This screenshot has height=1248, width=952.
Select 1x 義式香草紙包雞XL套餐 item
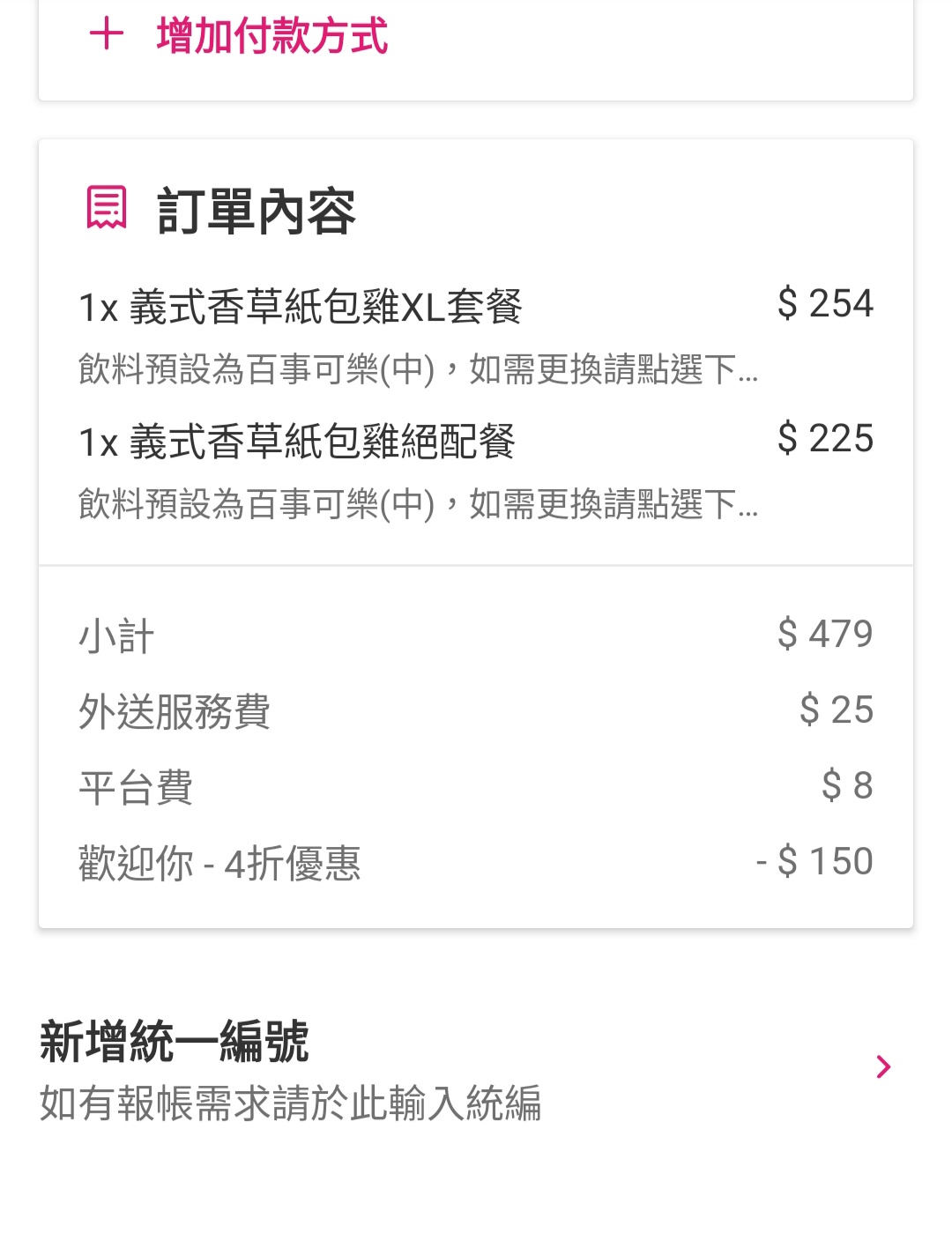301,308
